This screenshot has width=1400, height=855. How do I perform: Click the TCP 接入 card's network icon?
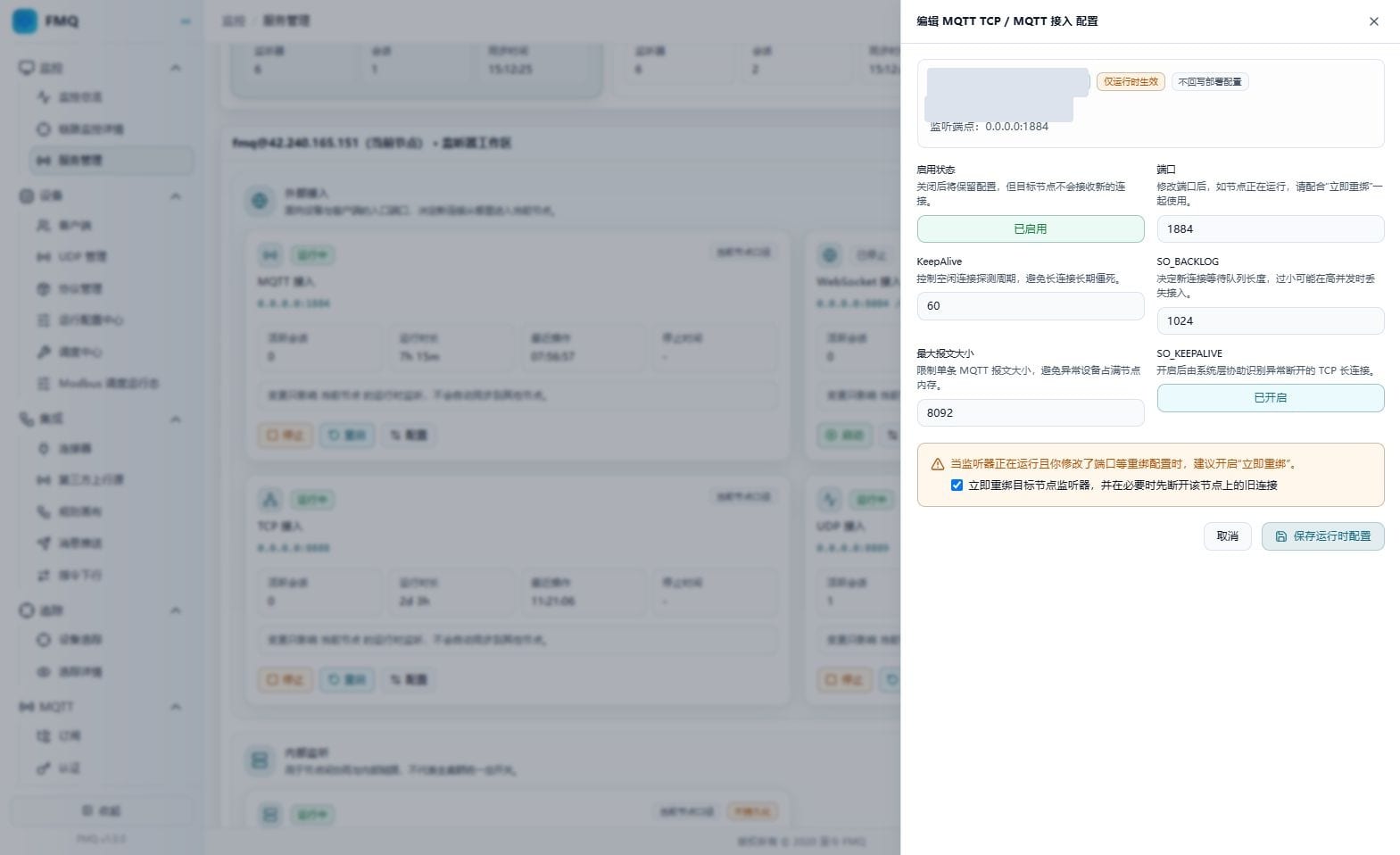coord(269,499)
